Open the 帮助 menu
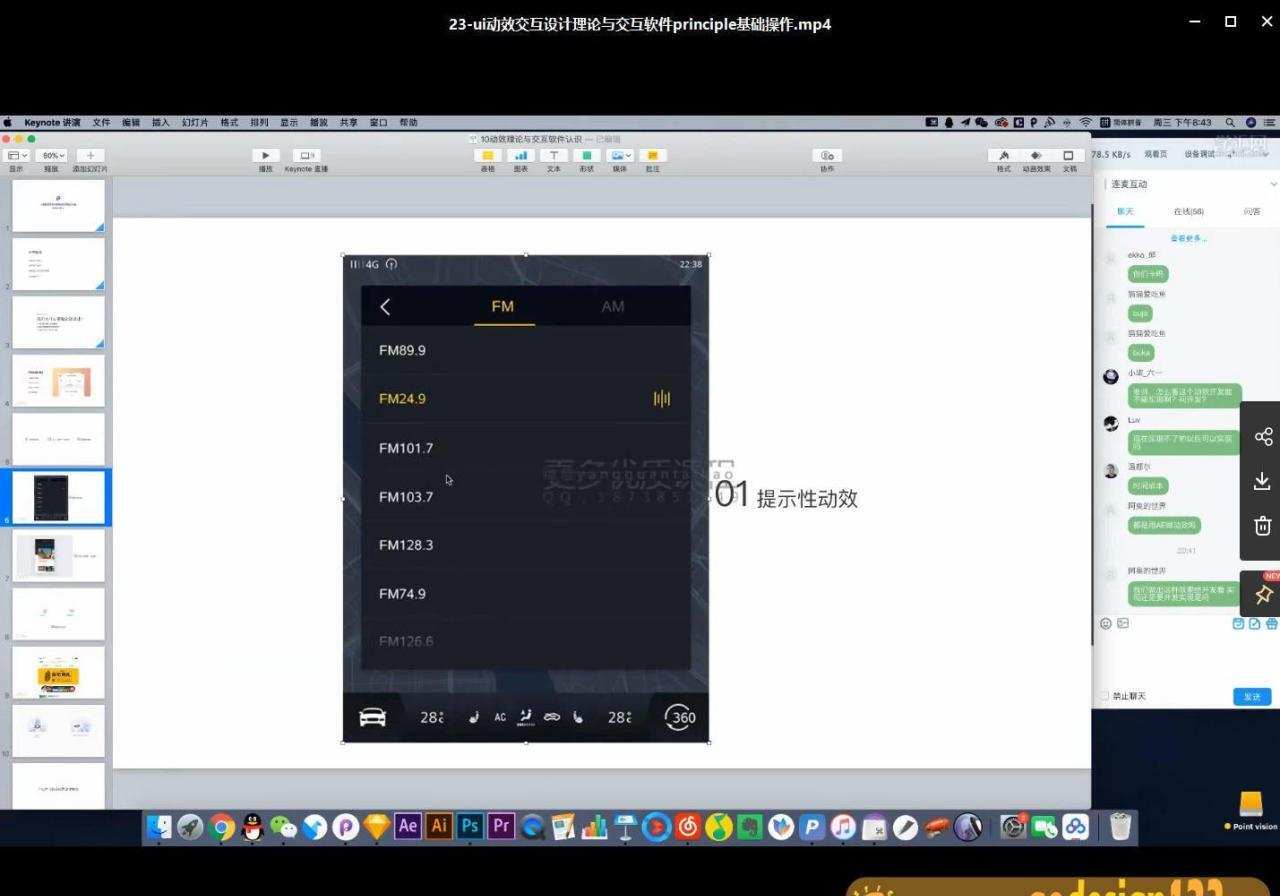This screenshot has height=896, width=1280. click(408, 122)
